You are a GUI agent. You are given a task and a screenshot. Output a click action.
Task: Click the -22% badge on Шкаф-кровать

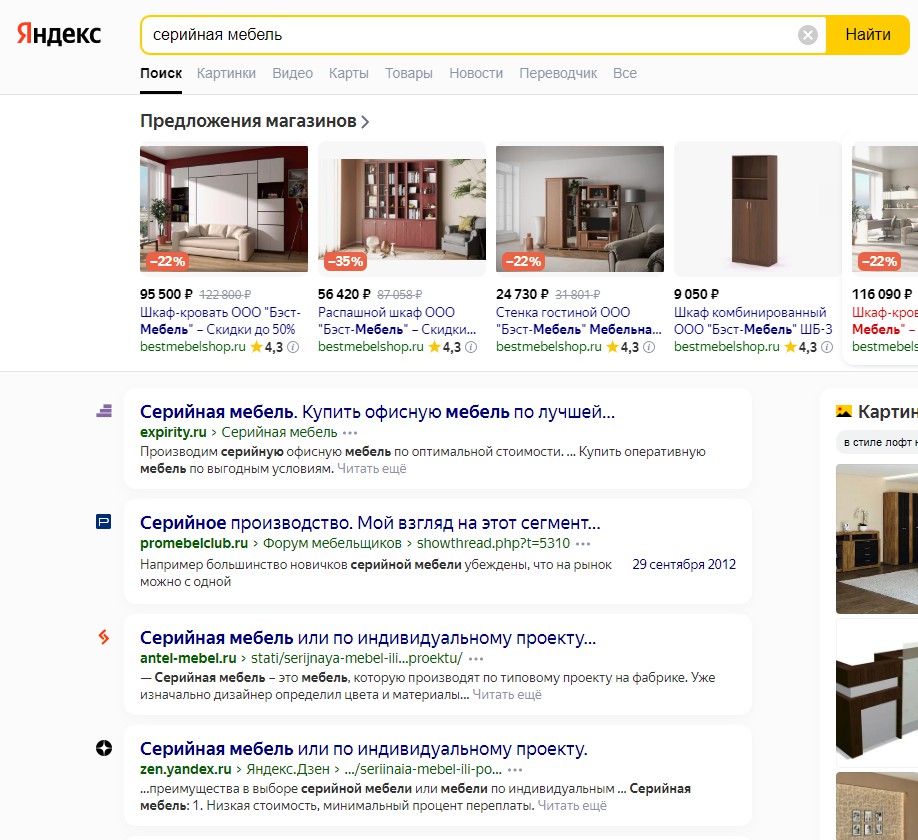167,261
